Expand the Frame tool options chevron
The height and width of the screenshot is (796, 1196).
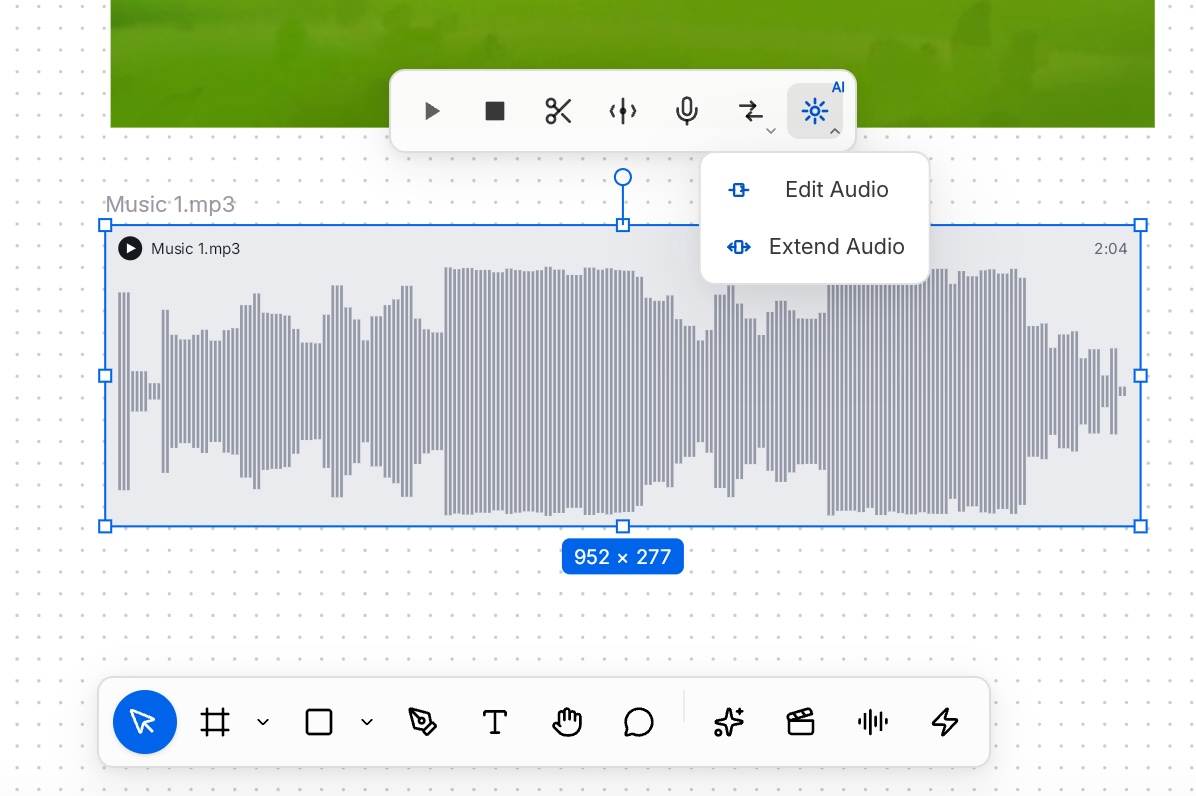pos(263,722)
